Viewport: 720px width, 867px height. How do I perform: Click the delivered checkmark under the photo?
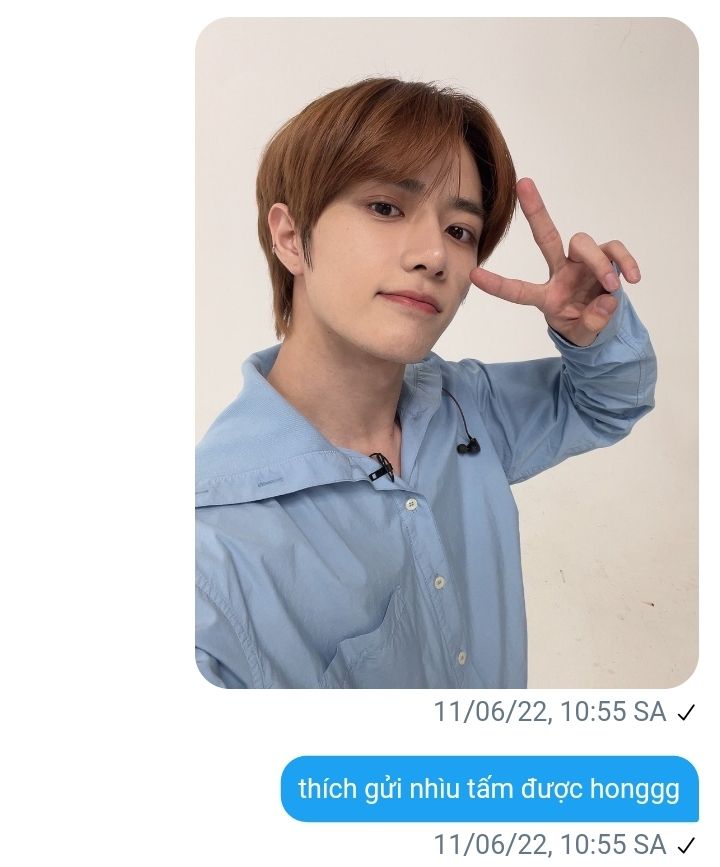coord(687,713)
